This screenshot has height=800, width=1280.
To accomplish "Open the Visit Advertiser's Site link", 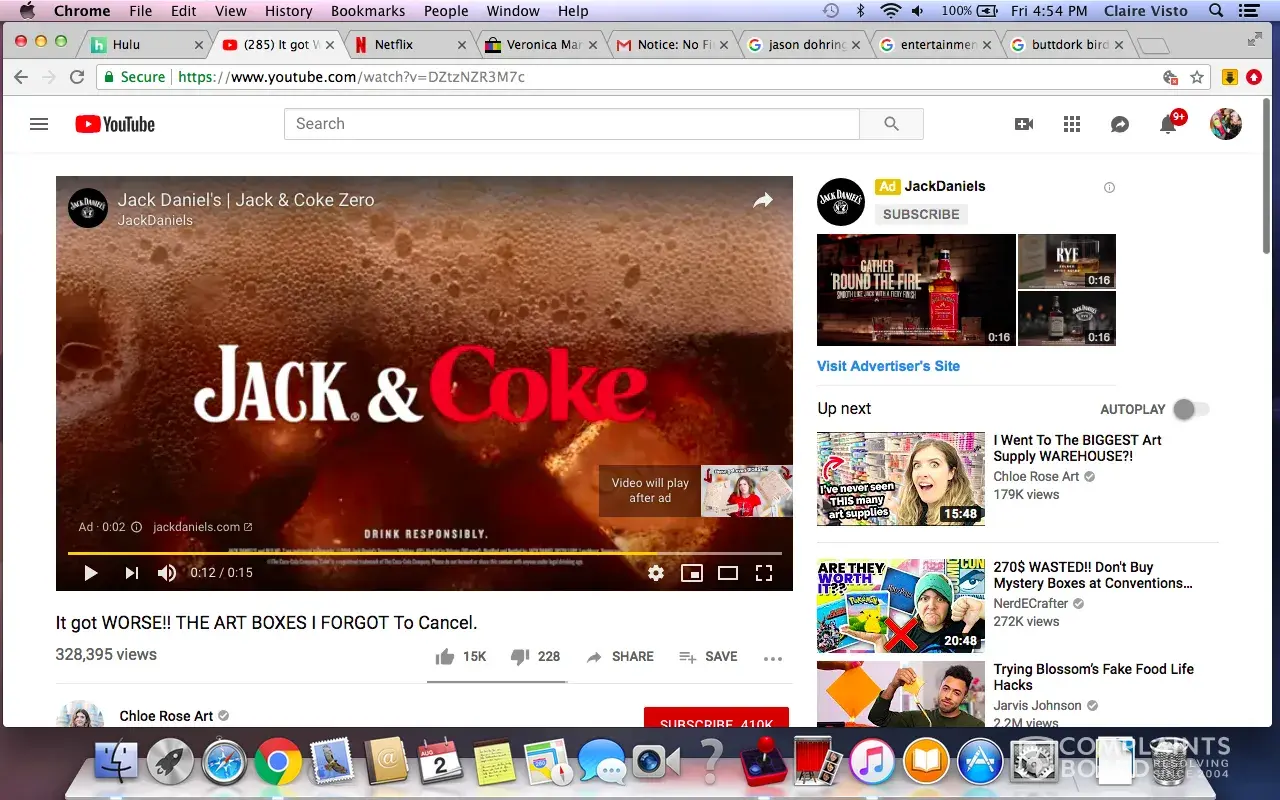I will pos(888,366).
